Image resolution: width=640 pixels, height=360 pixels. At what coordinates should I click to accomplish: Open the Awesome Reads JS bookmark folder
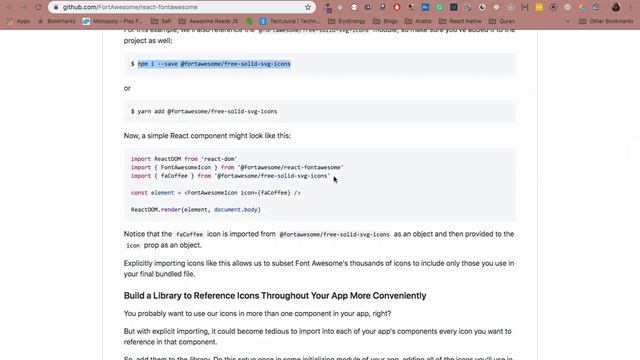tap(208, 21)
